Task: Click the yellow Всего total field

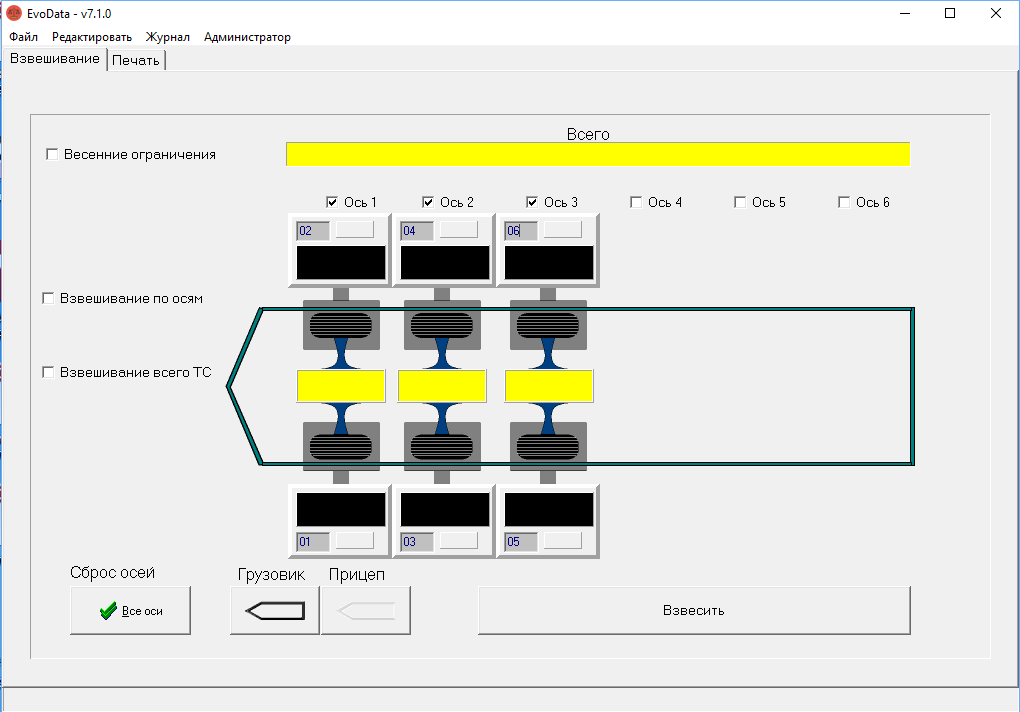Action: click(x=598, y=154)
